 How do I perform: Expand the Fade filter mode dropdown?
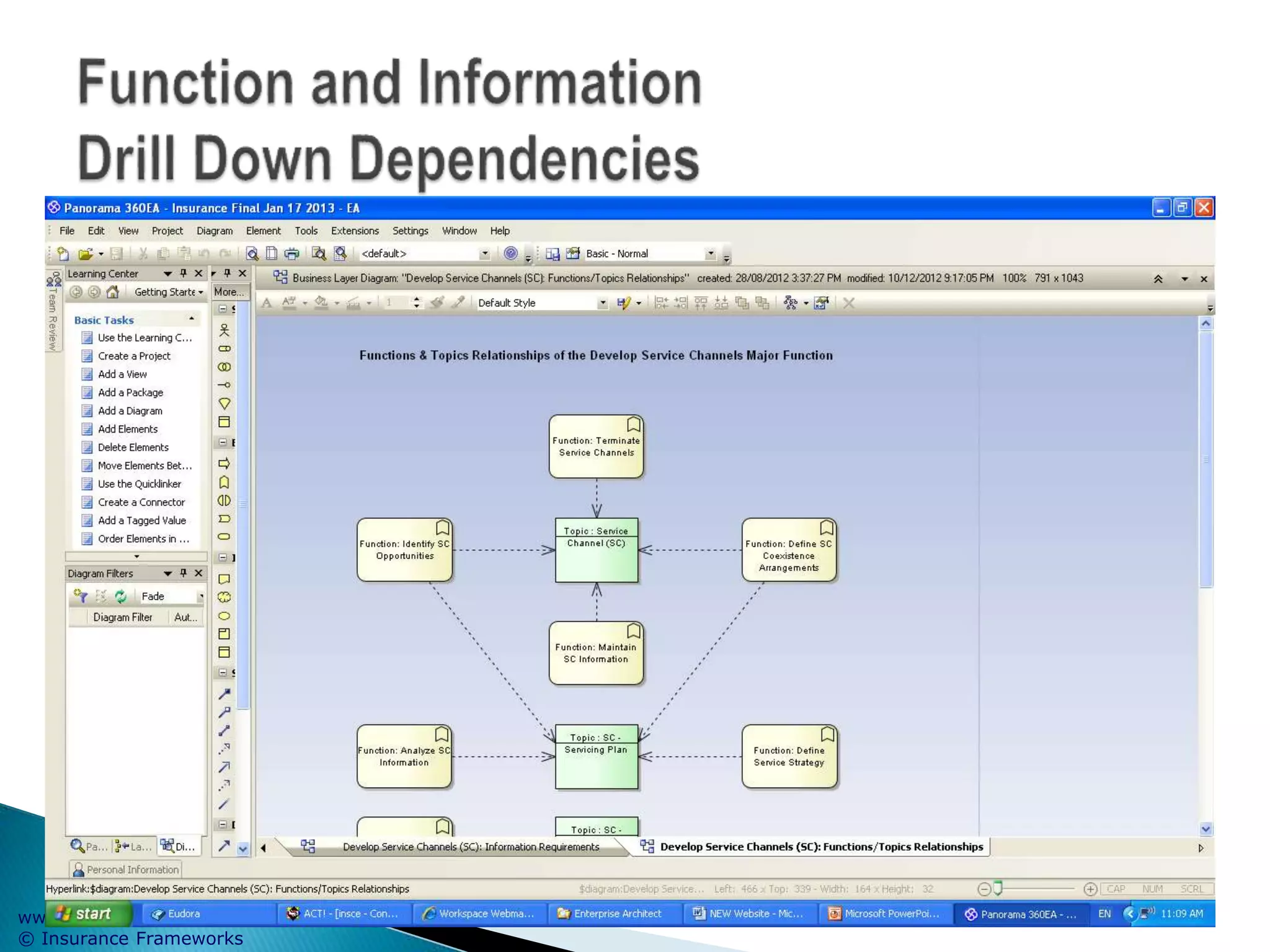(200, 596)
